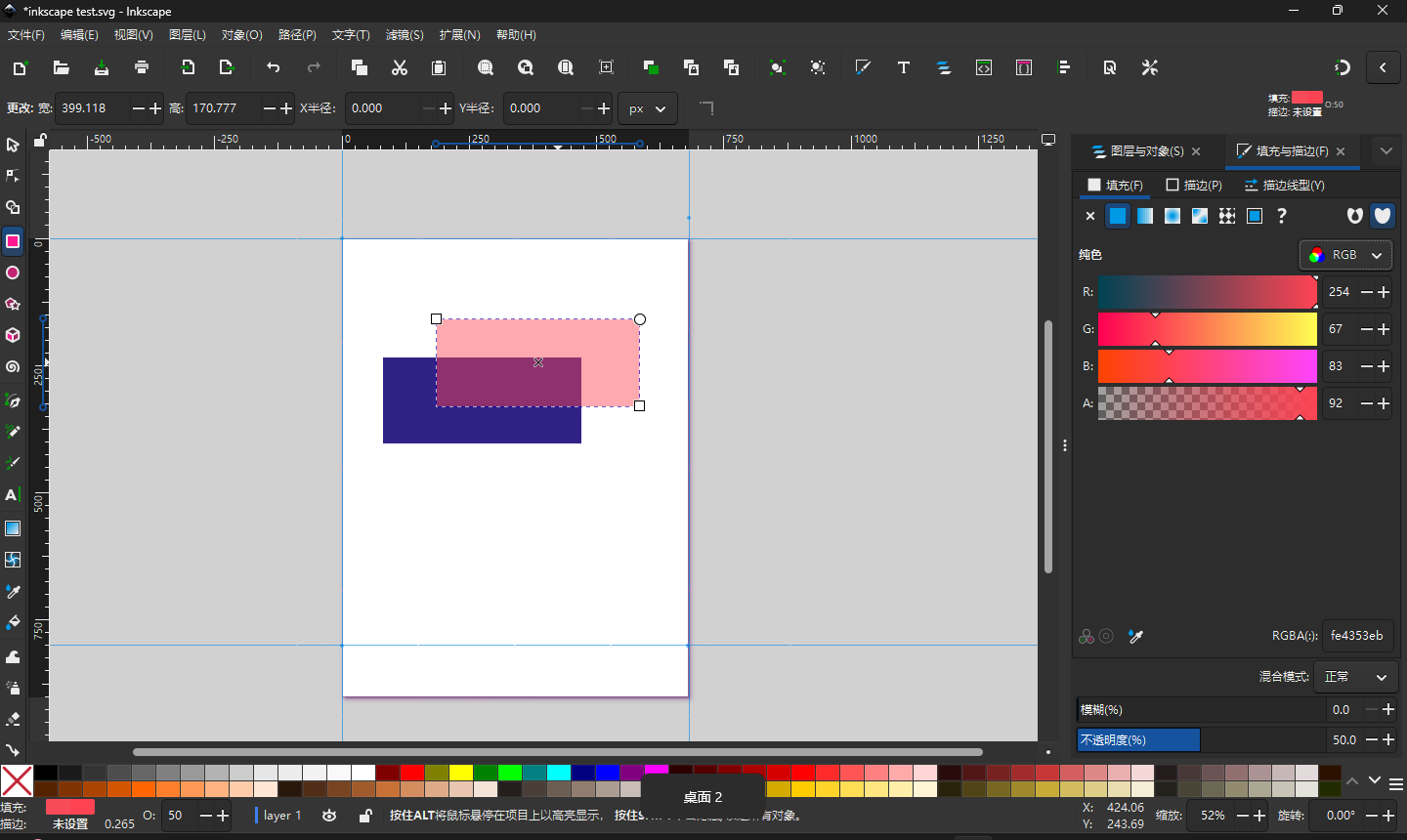This screenshot has width=1407, height=840.
Task: Toggle the guide lock at the ruler corner
Action: (x=40, y=141)
